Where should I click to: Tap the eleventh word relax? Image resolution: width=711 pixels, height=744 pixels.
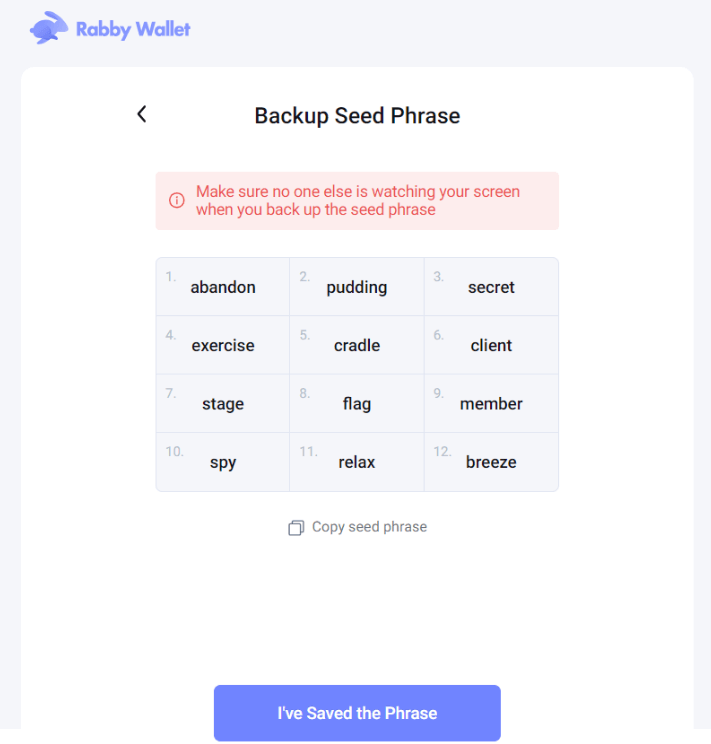tap(357, 462)
